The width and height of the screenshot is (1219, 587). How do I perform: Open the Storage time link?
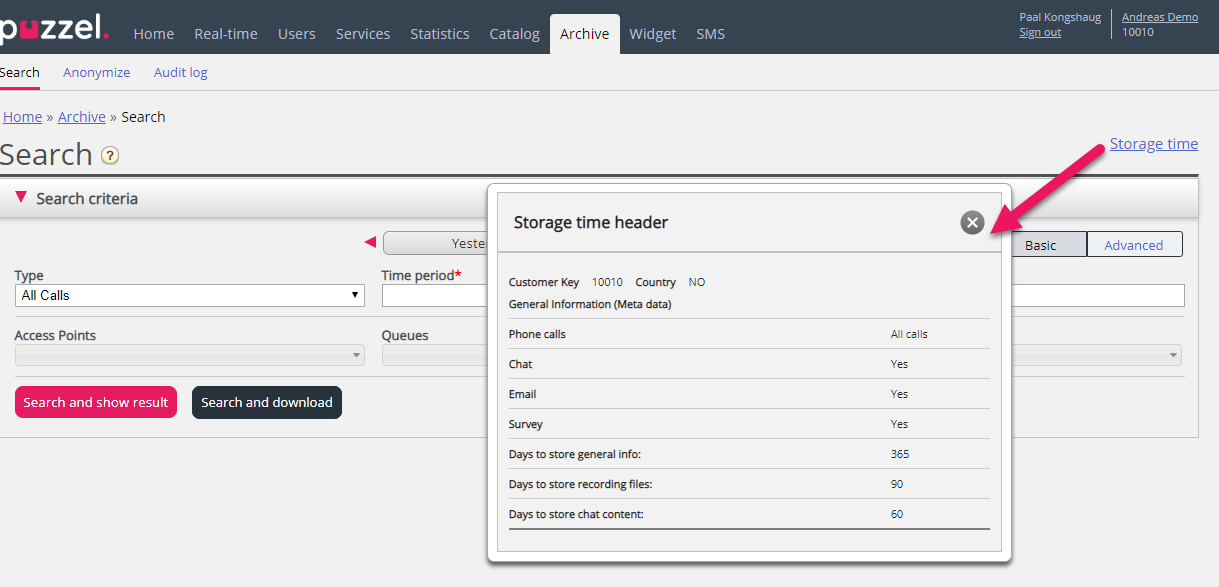pyautogui.click(x=1153, y=144)
